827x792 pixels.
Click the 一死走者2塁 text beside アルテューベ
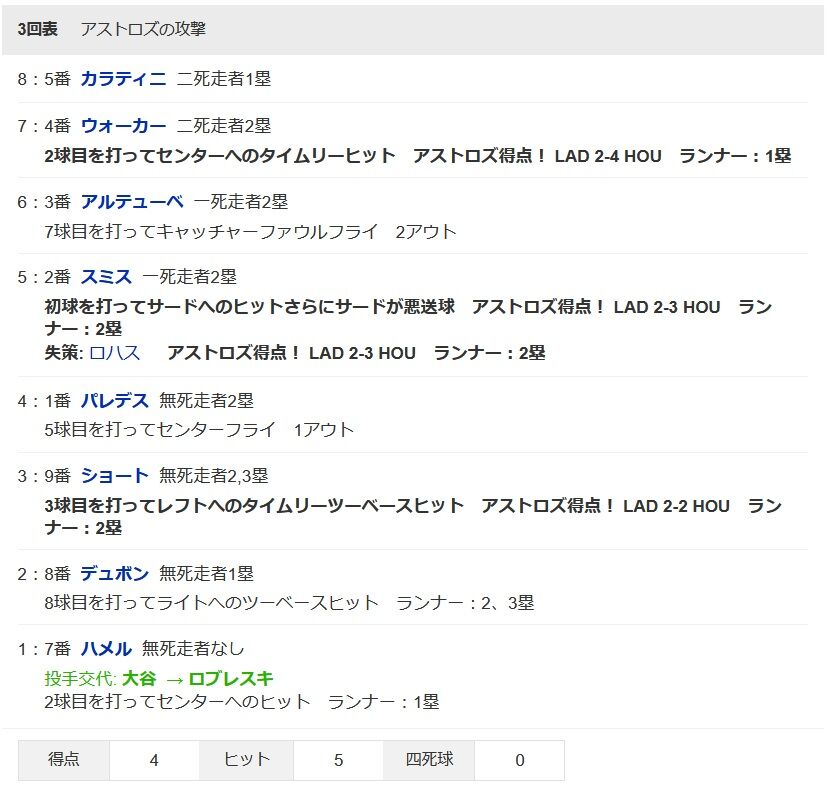tap(241, 201)
